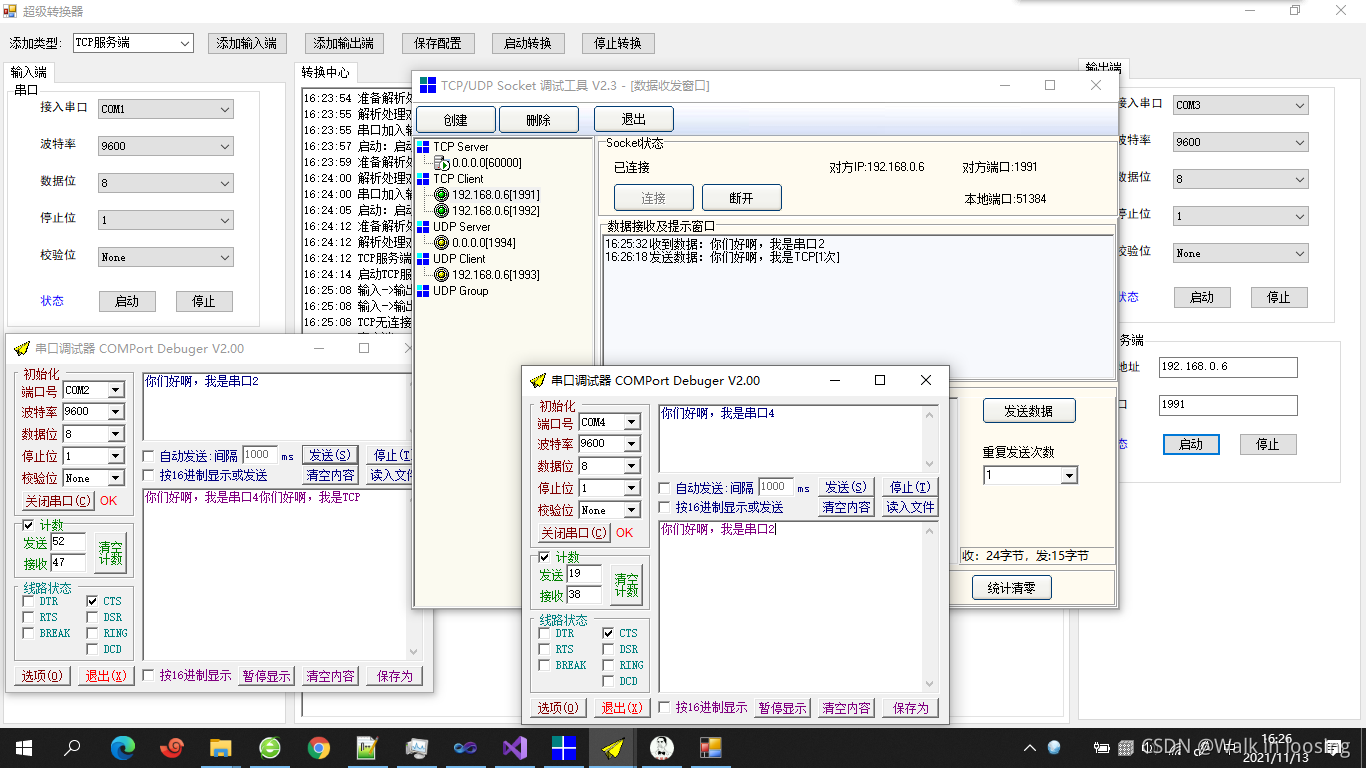Image resolution: width=1366 pixels, height=768 pixels.
Task: Open the Windows Start menu
Action: tap(24, 747)
